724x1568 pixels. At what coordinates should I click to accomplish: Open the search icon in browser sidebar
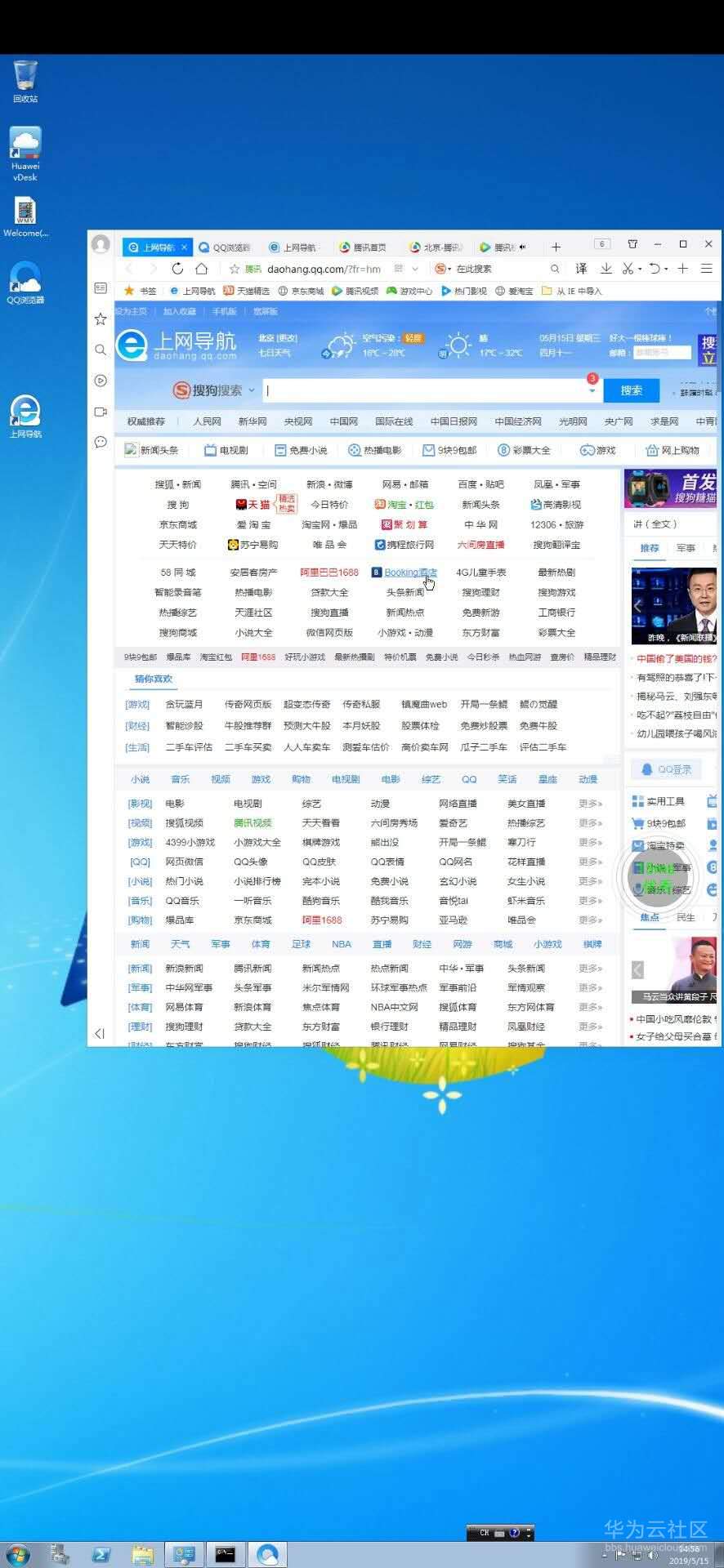coord(101,350)
